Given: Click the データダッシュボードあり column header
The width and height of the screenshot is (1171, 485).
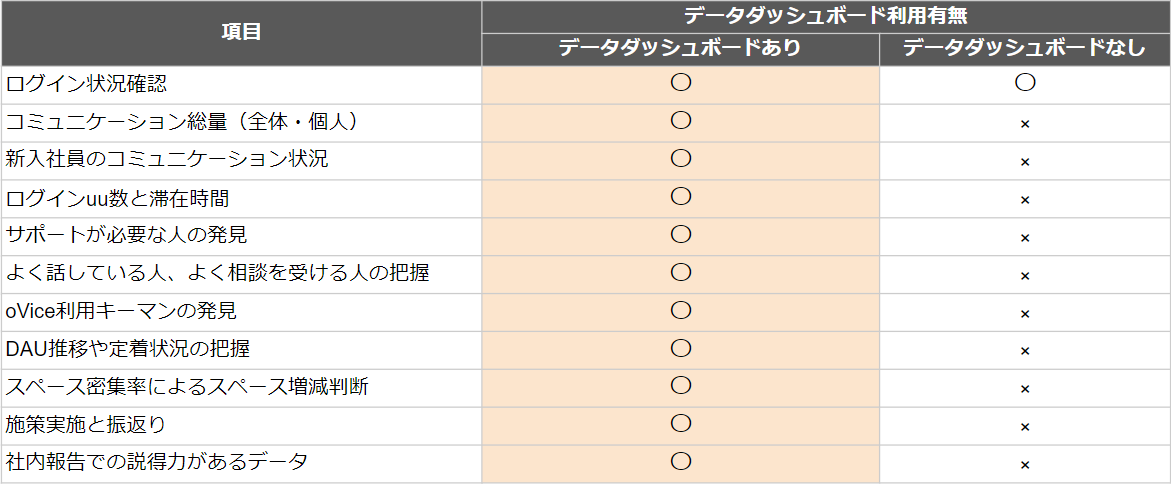Looking at the screenshot, I should 680,49.
